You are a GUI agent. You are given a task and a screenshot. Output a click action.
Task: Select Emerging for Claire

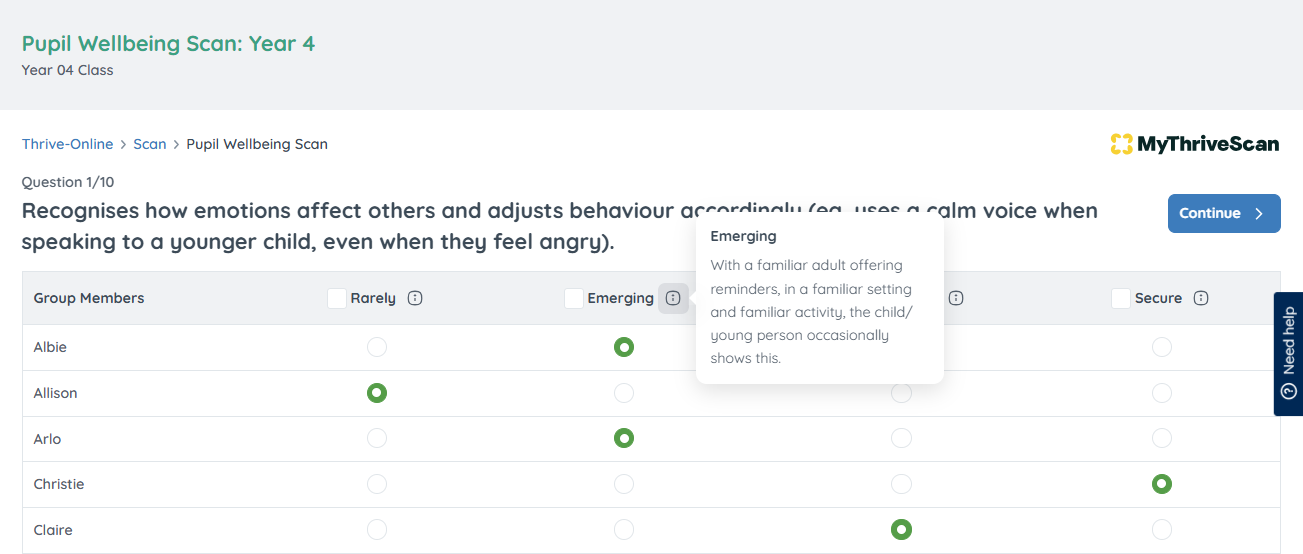(x=624, y=530)
